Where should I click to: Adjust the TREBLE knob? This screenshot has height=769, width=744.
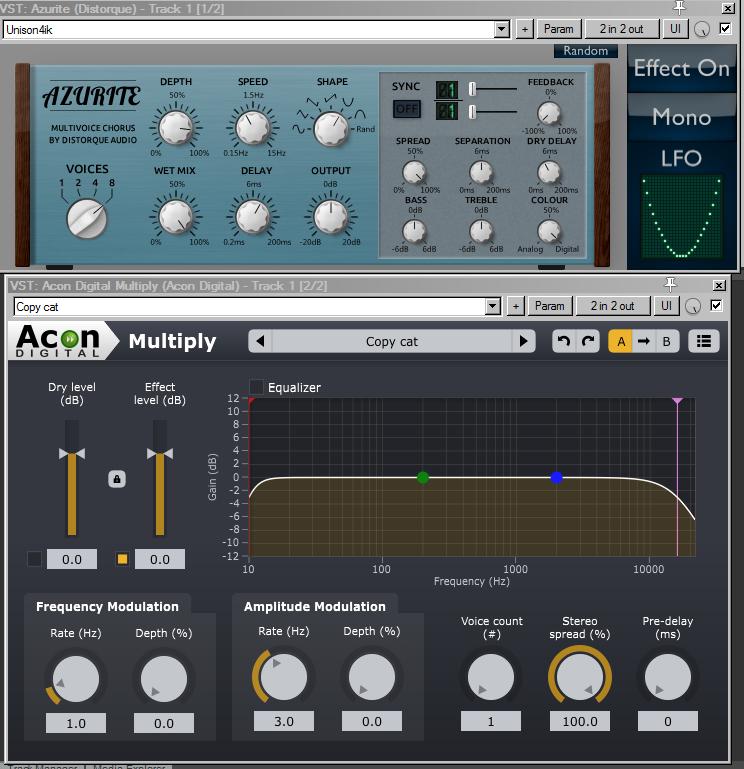[x=481, y=231]
